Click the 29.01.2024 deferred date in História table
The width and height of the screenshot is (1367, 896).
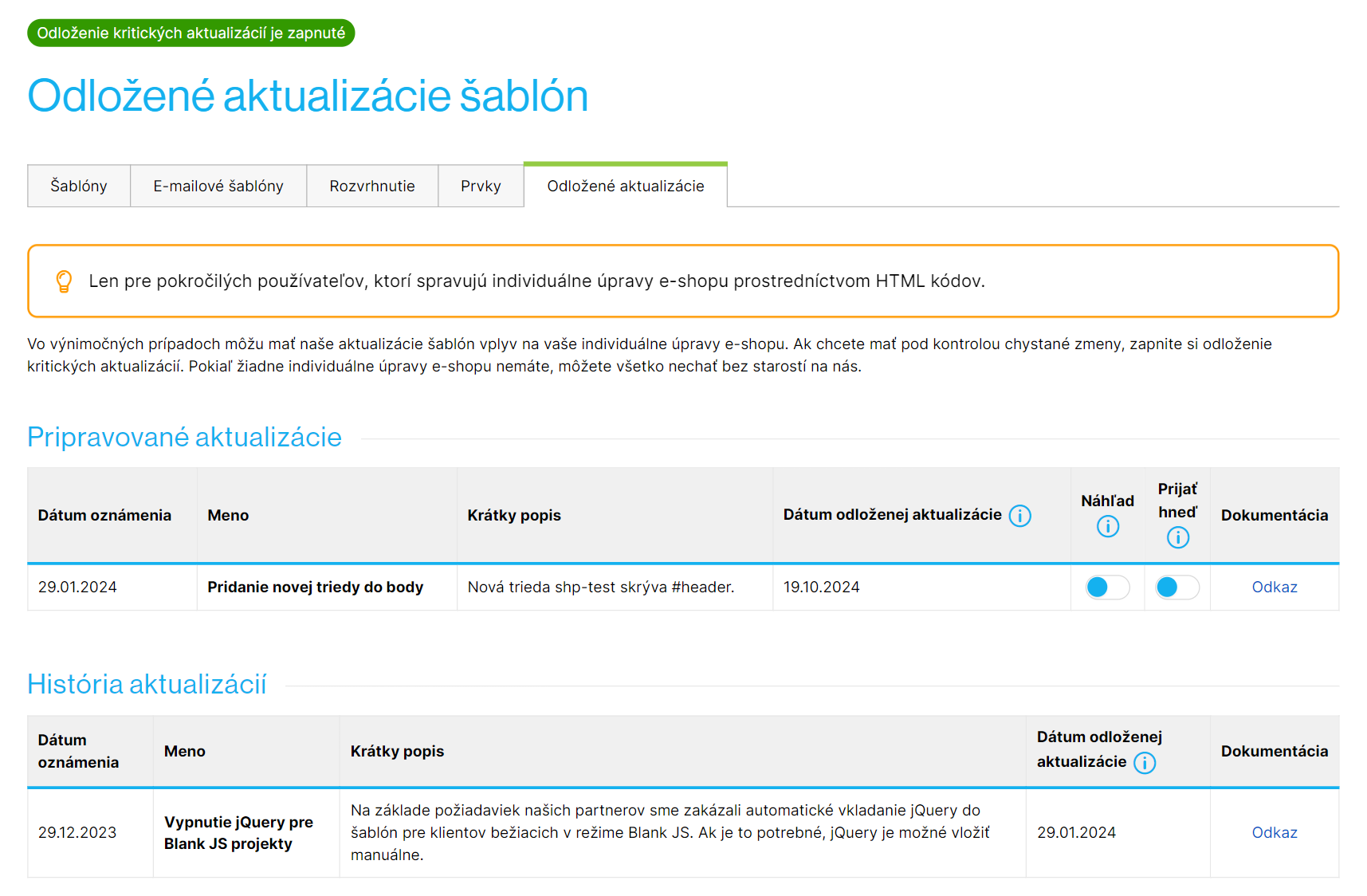coord(1076,833)
